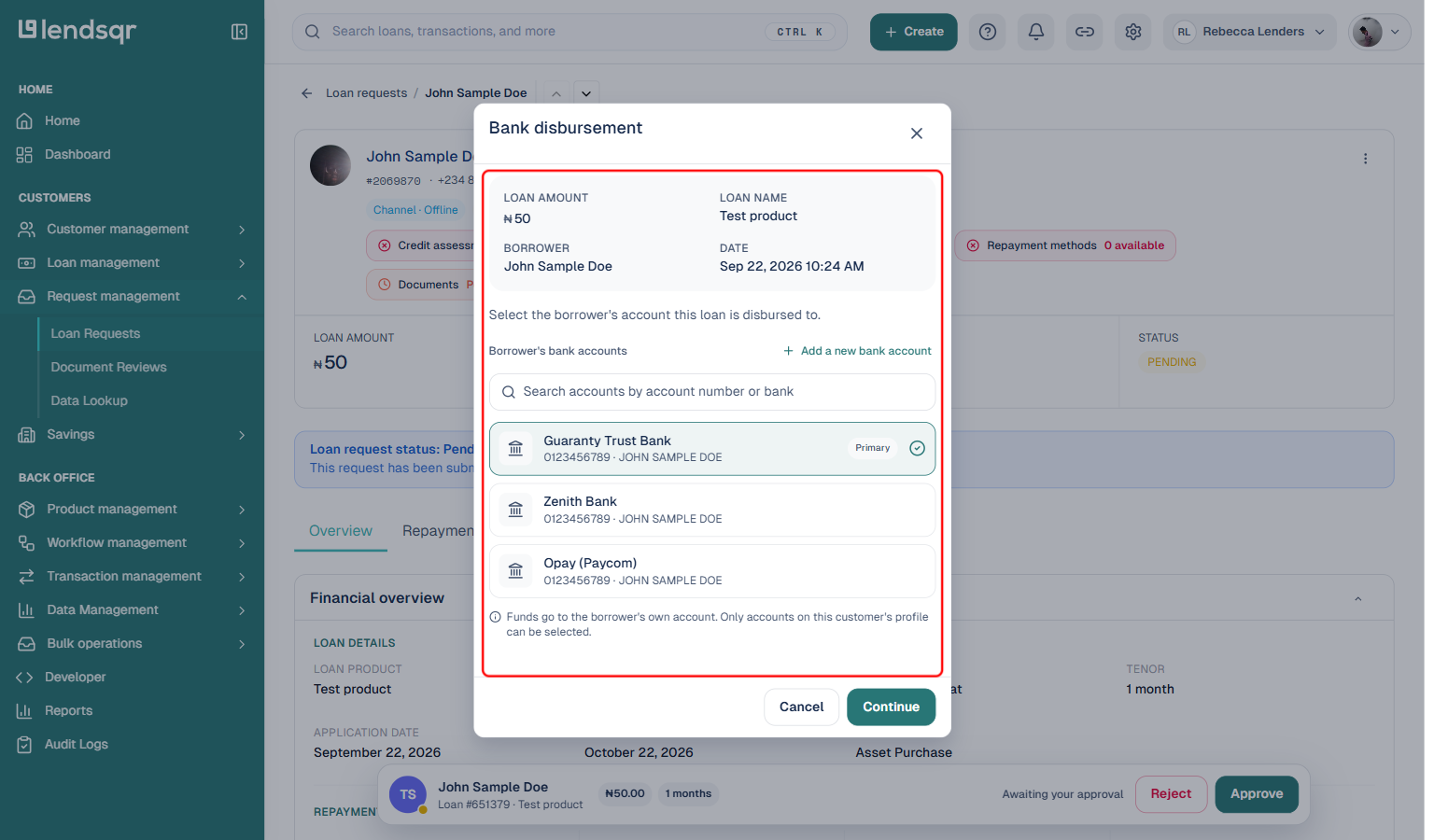This screenshot has width=1434, height=840.
Task: Cancel the Bank disbursement dialog
Action: point(801,707)
